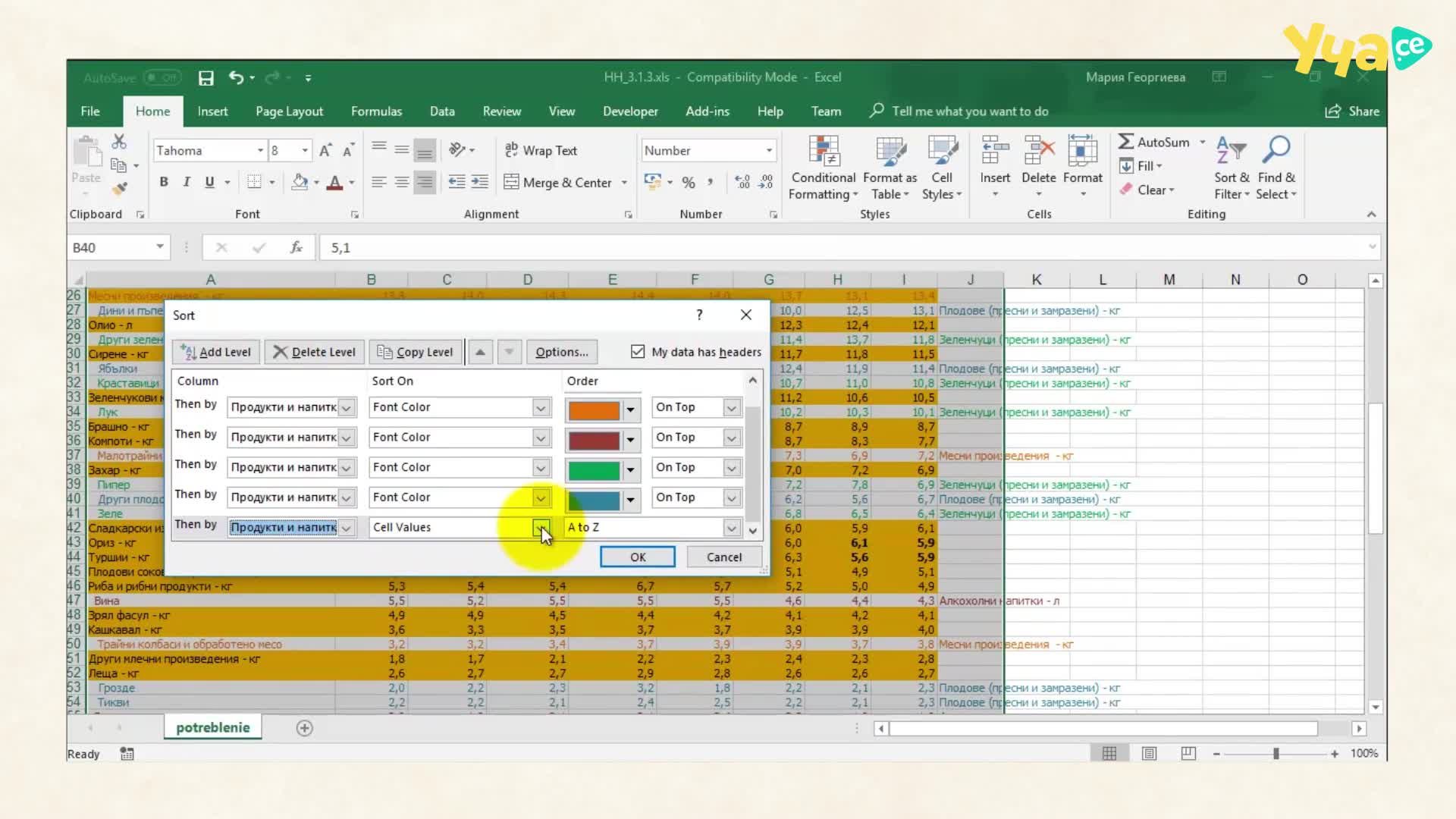The image size is (1456, 819).
Task: Open the Number format dropdown
Action: (769, 150)
